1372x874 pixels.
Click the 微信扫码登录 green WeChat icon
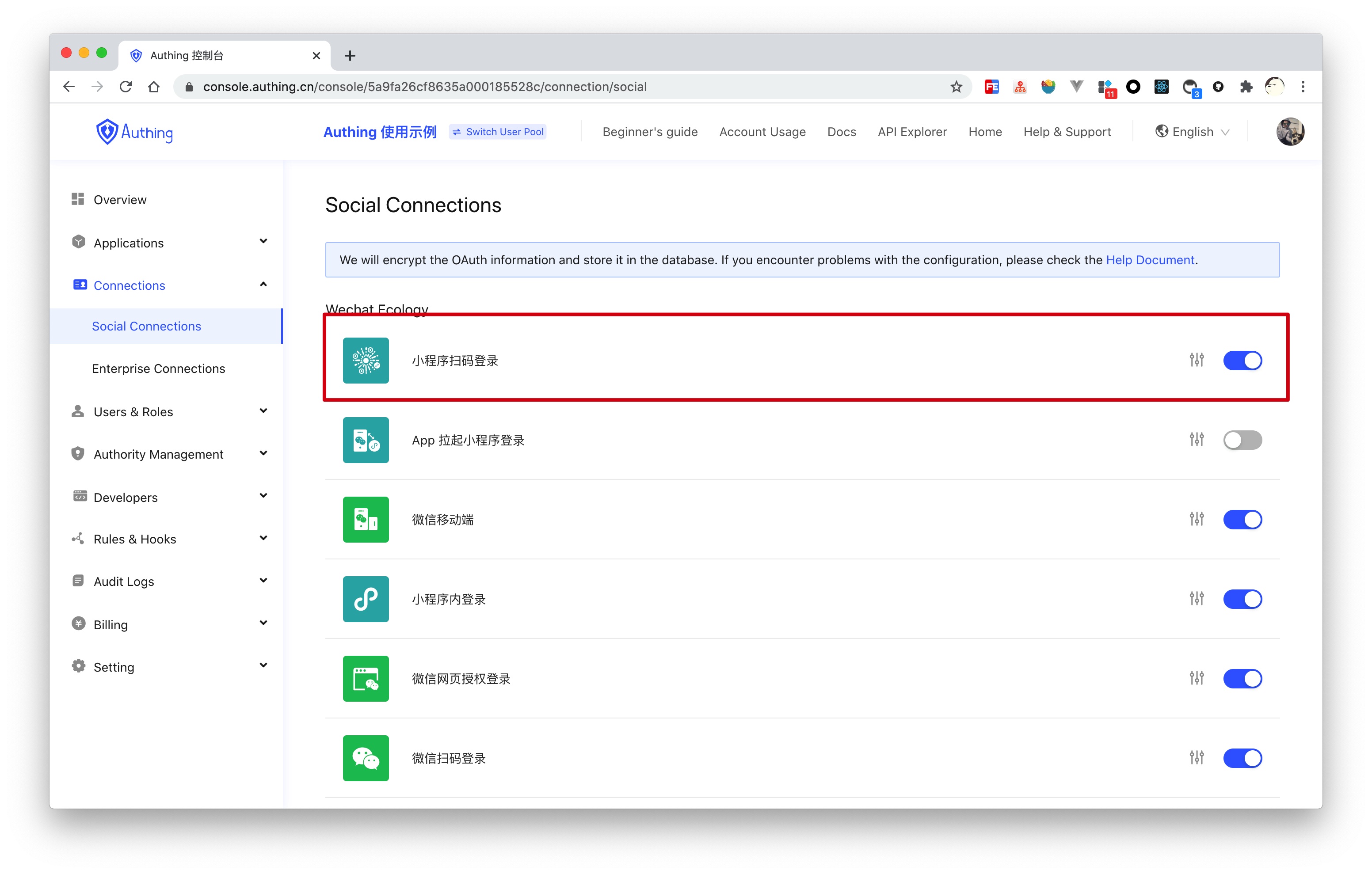(366, 758)
